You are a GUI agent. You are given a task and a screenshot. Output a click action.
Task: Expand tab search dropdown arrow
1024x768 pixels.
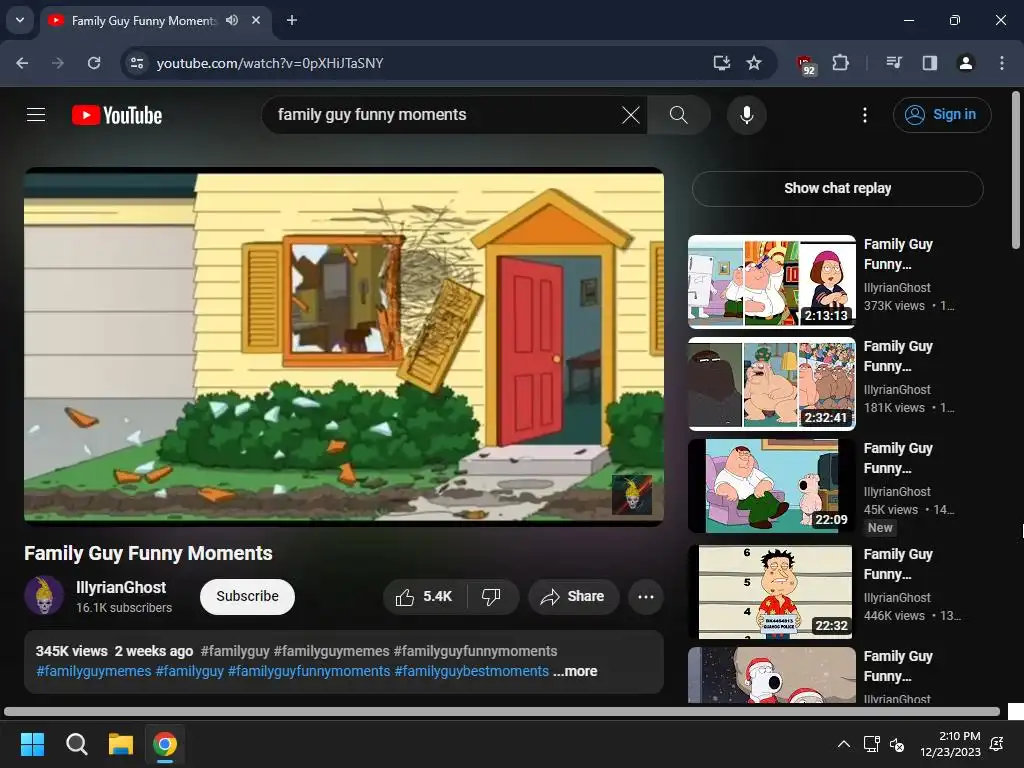pyautogui.click(x=20, y=20)
